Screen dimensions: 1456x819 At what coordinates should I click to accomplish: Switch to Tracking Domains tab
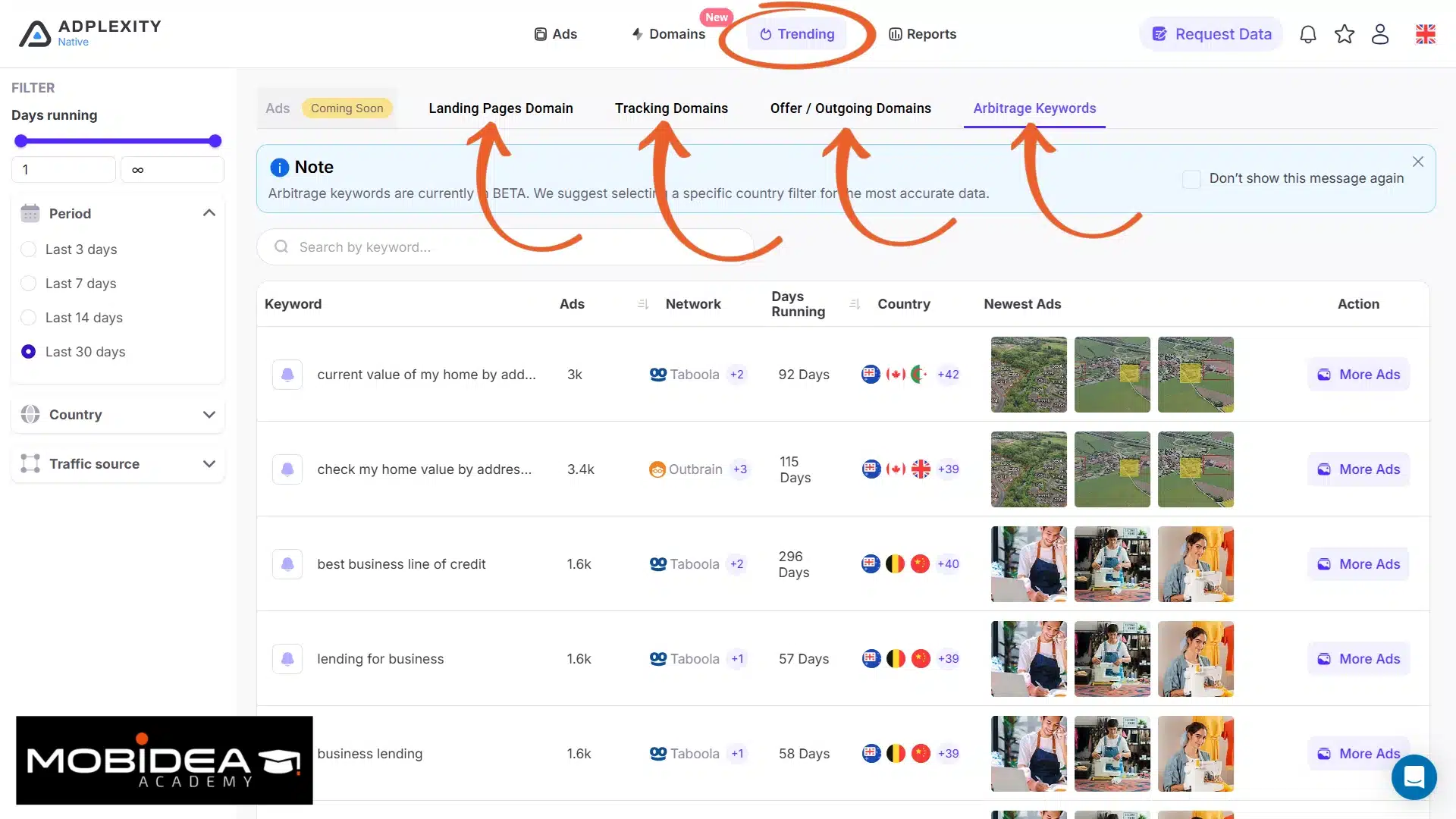[x=671, y=108]
